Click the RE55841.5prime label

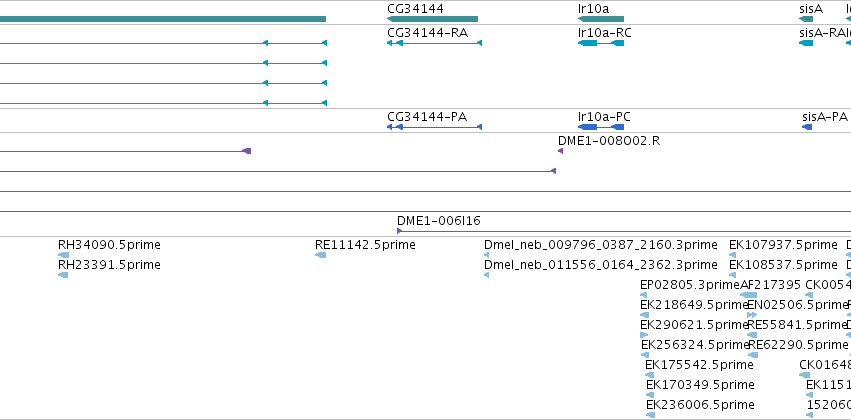[797, 325]
